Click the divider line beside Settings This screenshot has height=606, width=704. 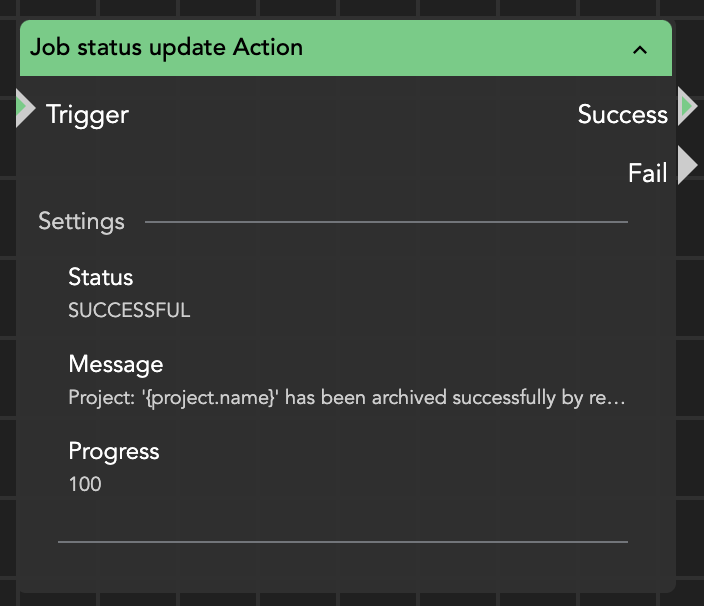[x=386, y=221]
